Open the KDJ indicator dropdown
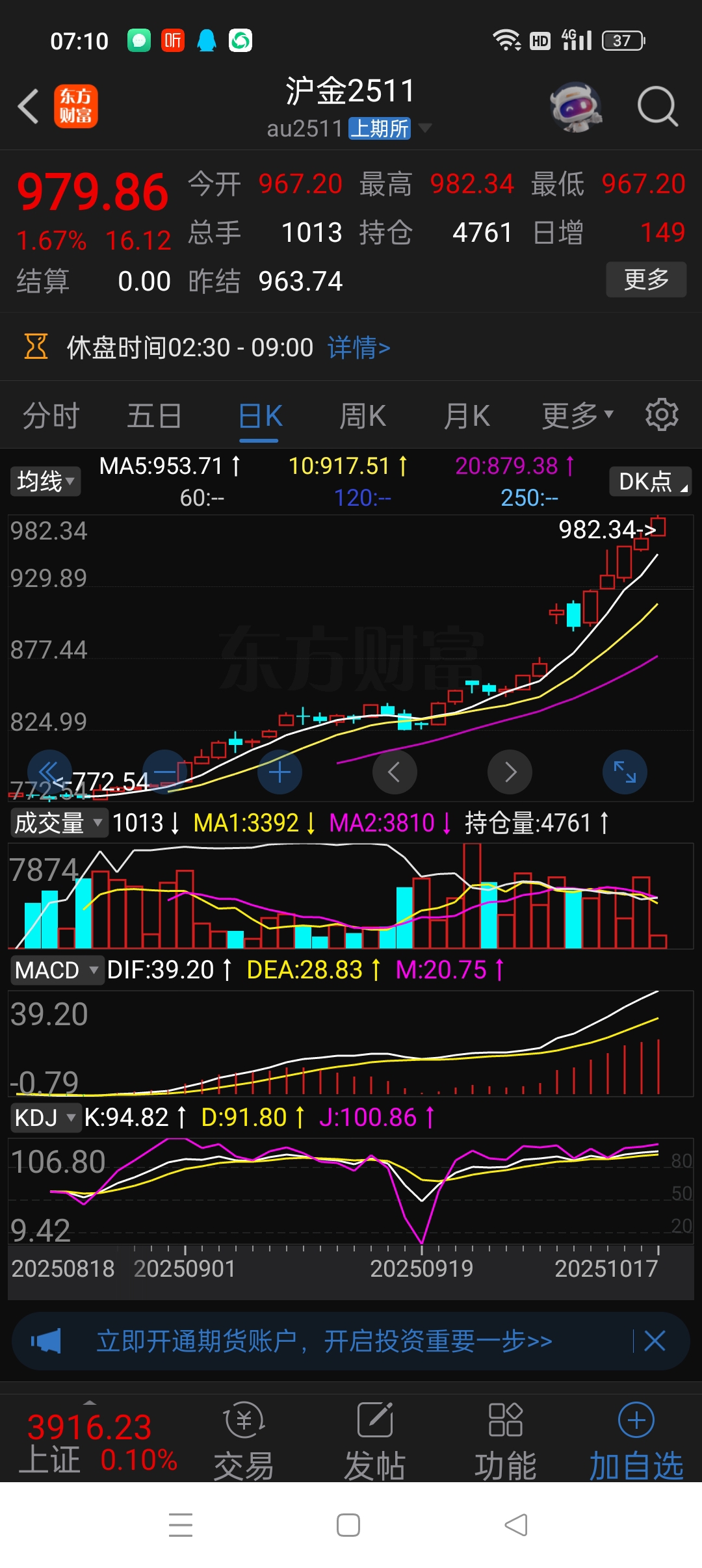Screen dimensions: 702x1568 (x=45, y=1118)
